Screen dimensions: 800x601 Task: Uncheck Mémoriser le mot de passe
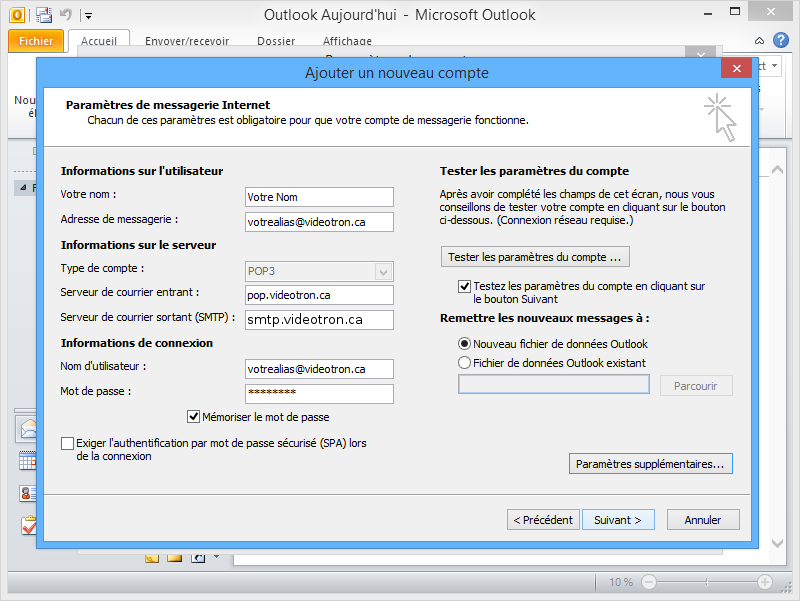click(x=194, y=417)
